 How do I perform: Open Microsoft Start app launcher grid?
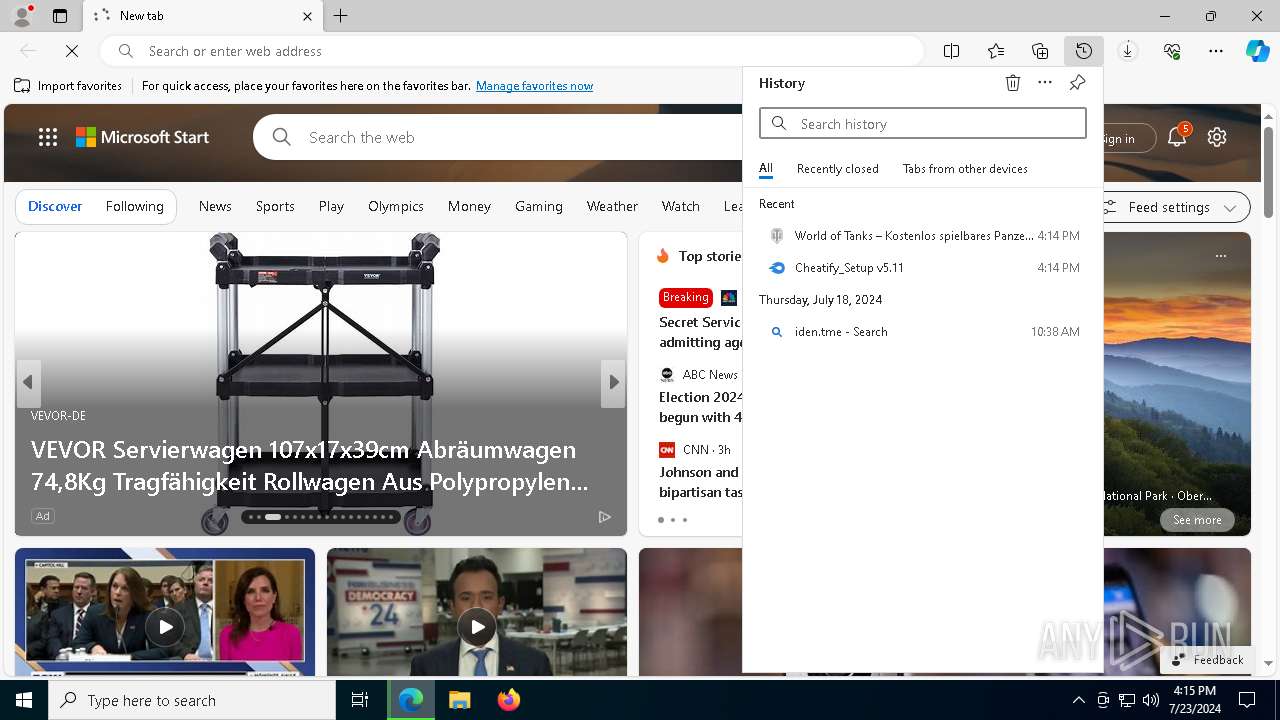48,137
